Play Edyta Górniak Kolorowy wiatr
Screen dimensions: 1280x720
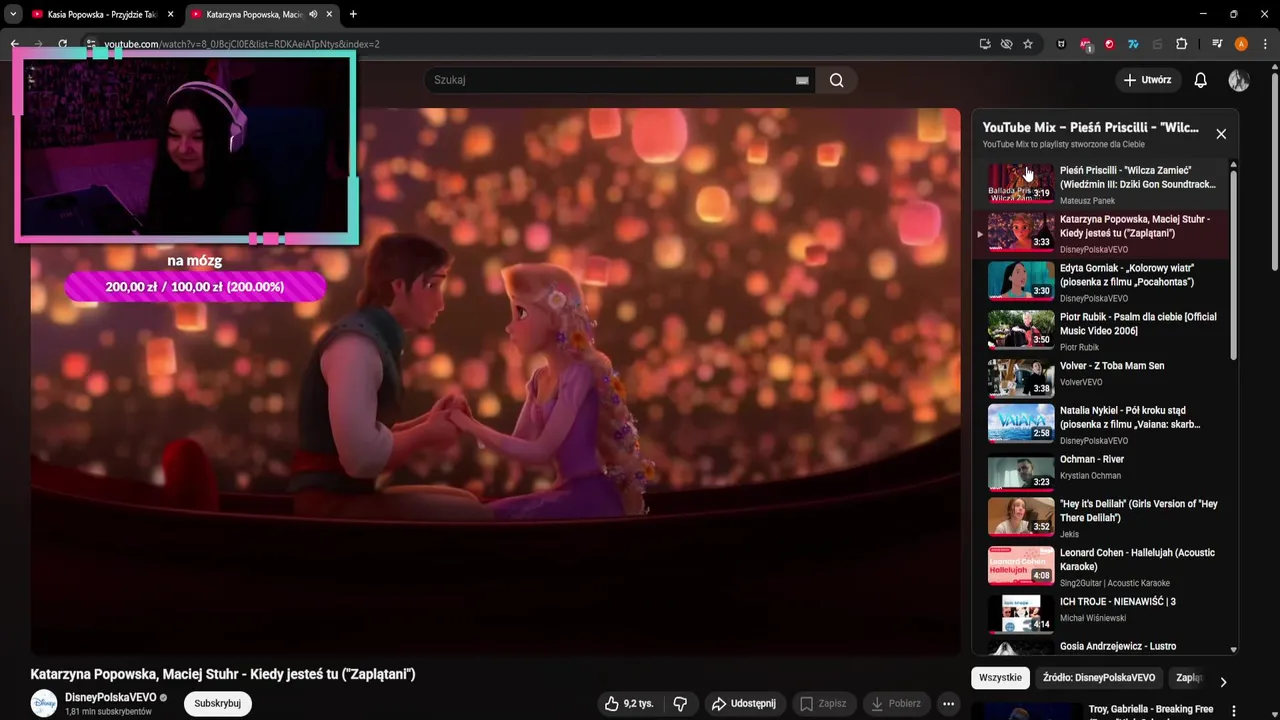point(1100,282)
